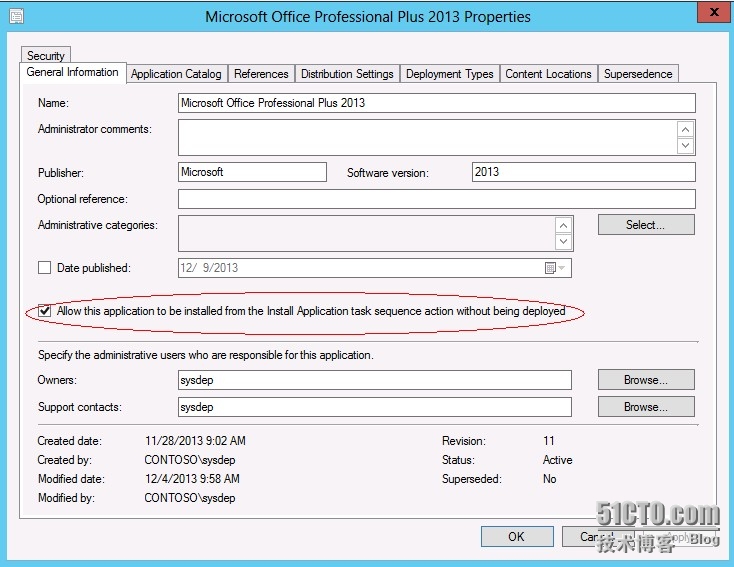
Task: Switch to the Deployment Types tab
Action: pyautogui.click(x=449, y=74)
